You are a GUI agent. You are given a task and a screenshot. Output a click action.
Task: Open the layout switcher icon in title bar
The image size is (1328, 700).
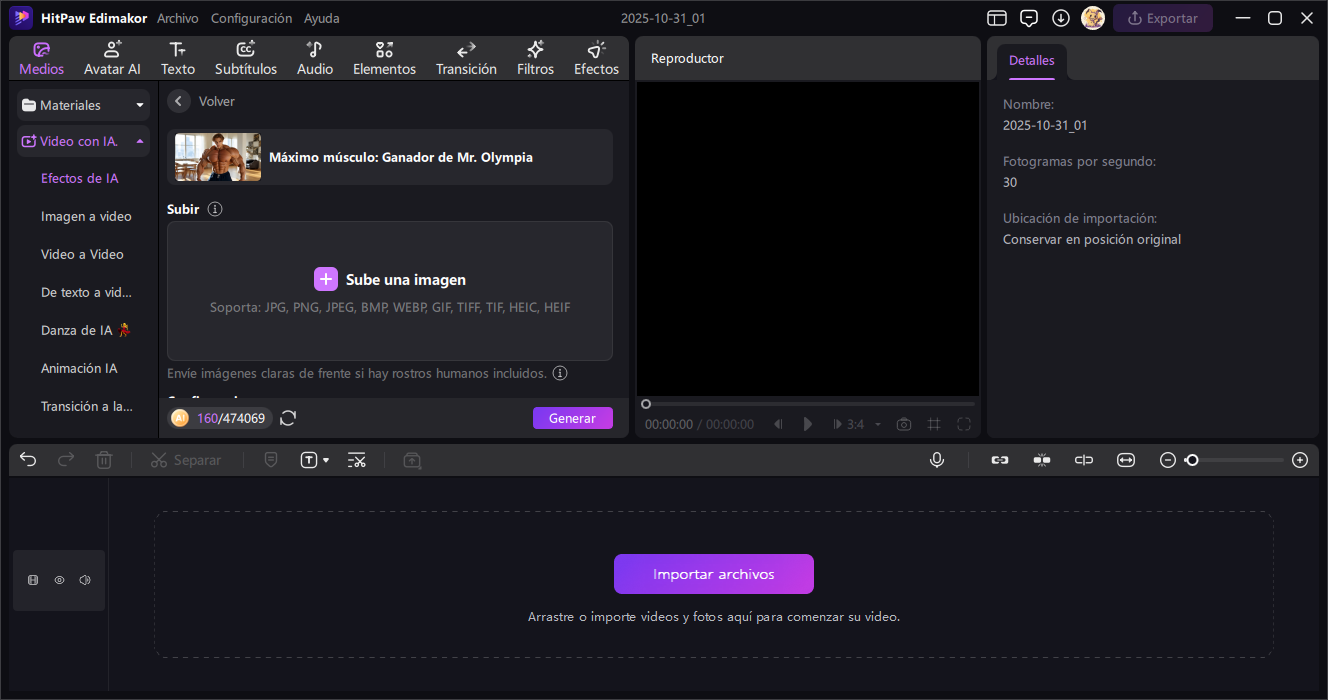point(996,18)
